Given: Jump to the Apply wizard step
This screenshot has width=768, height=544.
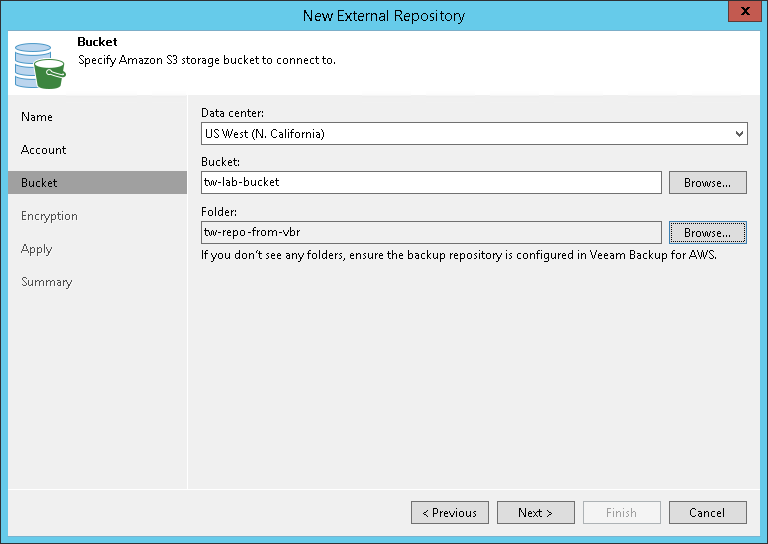Looking at the screenshot, I should 37,249.
